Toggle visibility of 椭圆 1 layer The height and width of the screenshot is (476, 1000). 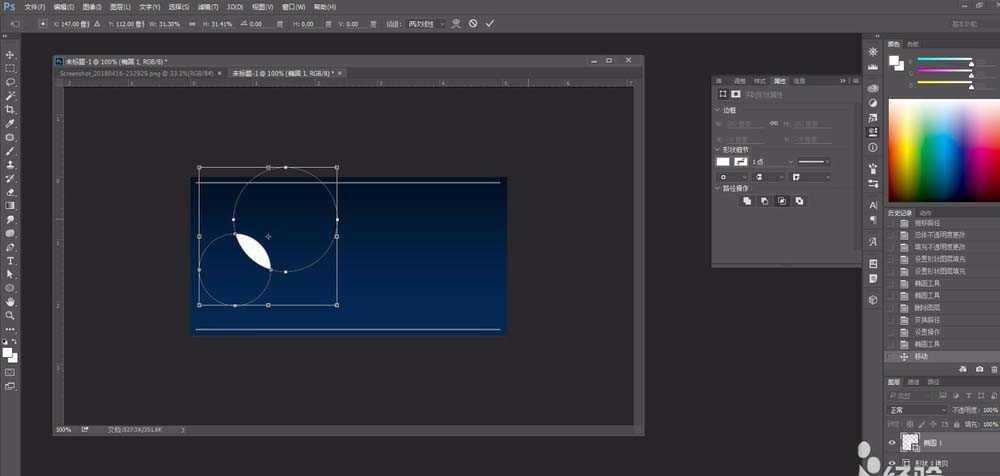click(892, 442)
